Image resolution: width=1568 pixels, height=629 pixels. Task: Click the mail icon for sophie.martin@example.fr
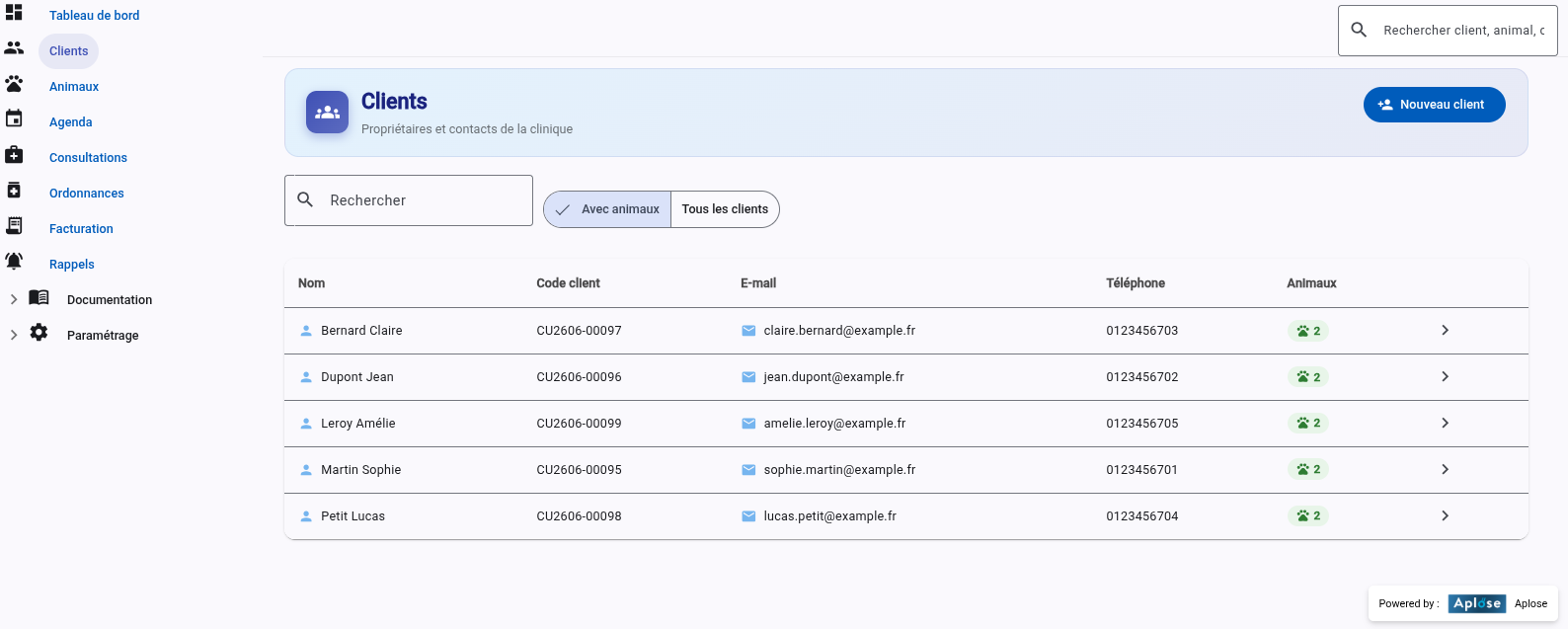(748, 470)
